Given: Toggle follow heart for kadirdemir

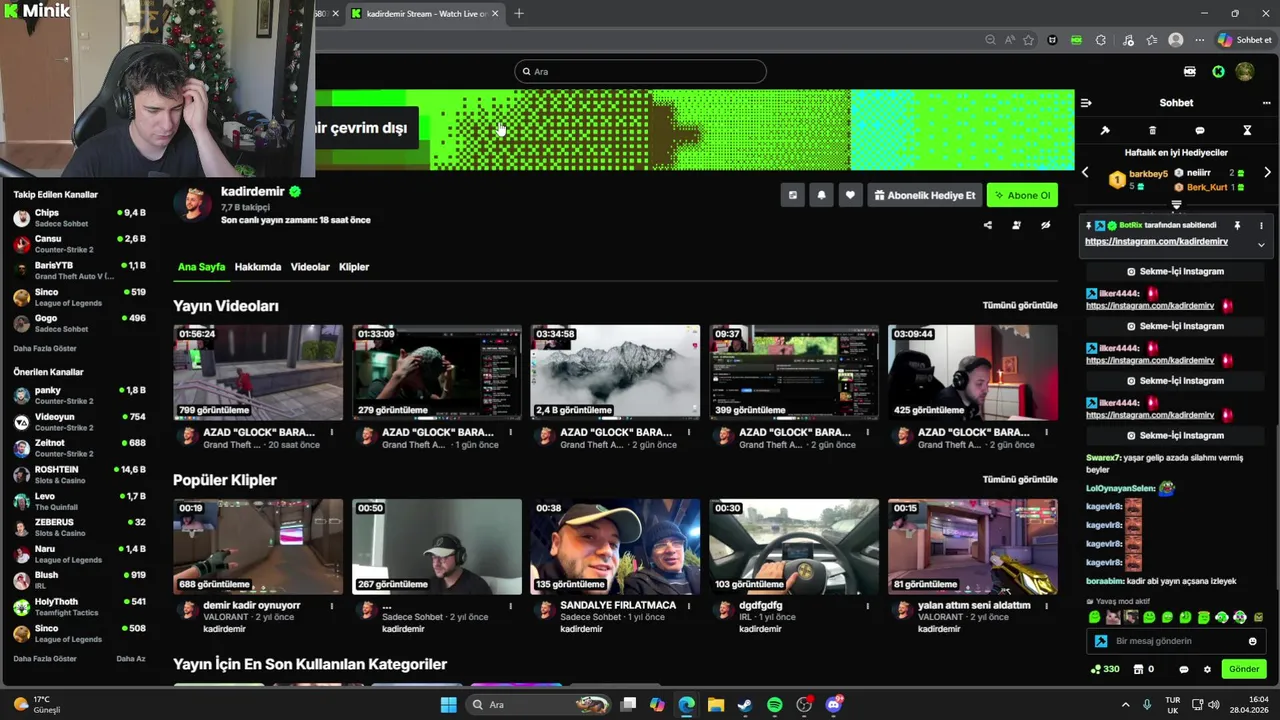Looking at the screenshot, I should 850,195.
